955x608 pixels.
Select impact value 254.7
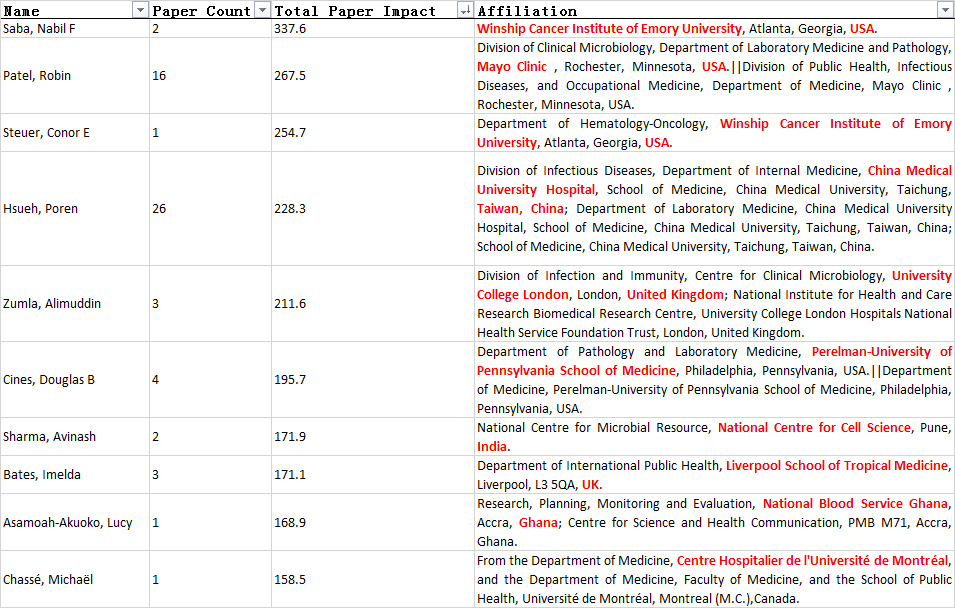click(x=373, y=133)
